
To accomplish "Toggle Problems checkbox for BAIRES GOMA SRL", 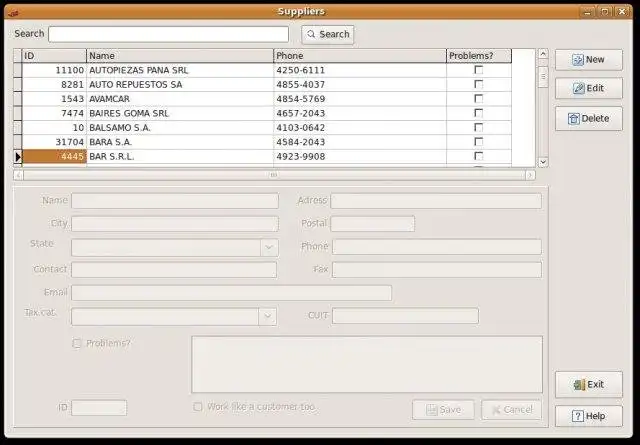I will (x=478, y=113).
